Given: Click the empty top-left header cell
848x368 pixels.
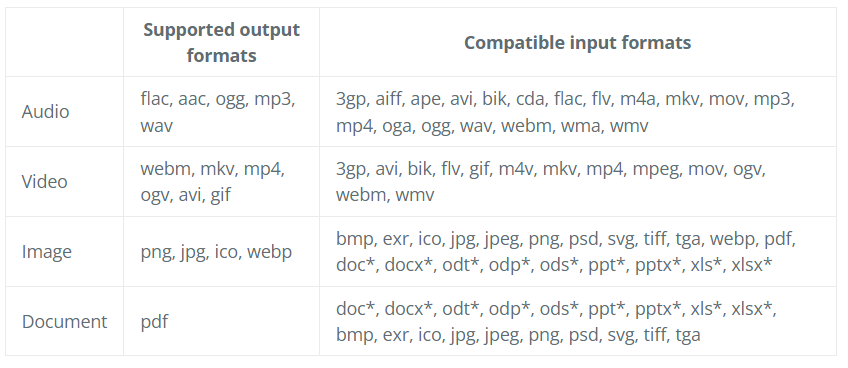Looking at the screenshot, I should (x=64, y=42).
